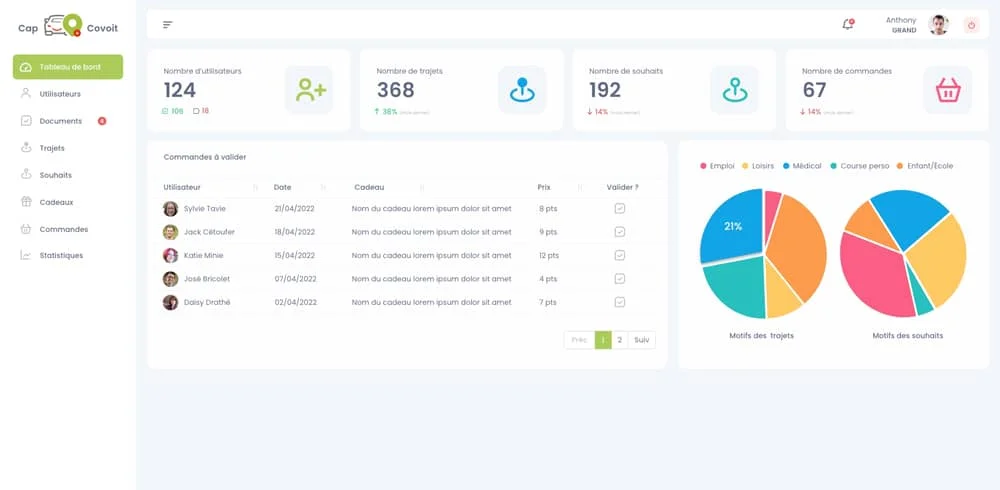This screenshot has height=490, width=1000.
Task: Click the add-user icon in the users card
Action: tap(309, 90)
